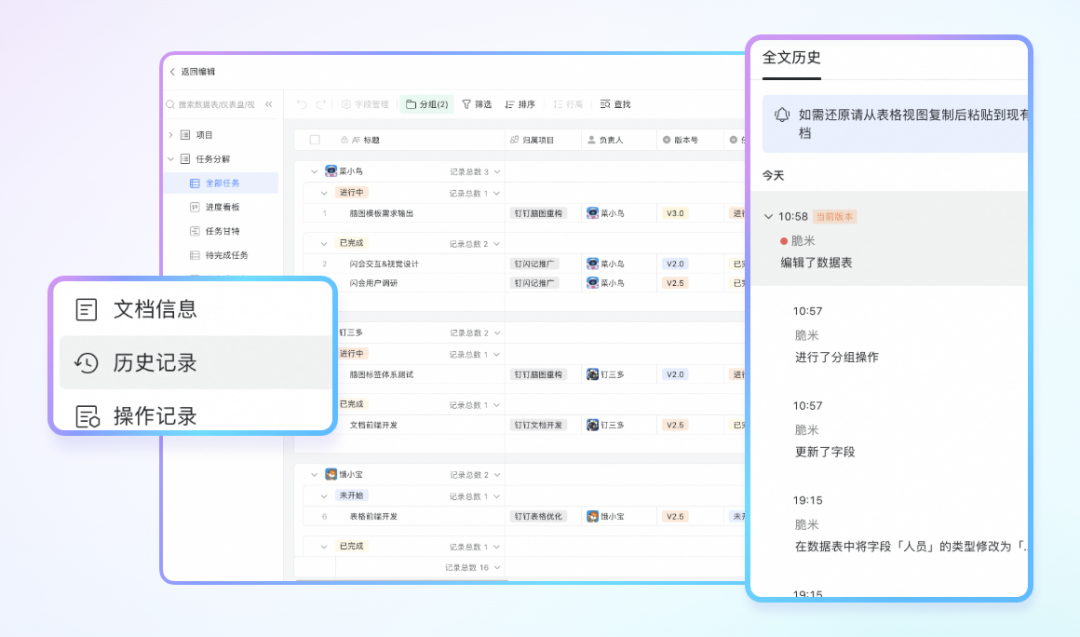Click the 查找 search tool
Screen dimensions: 1080x637
pos(615,104)
